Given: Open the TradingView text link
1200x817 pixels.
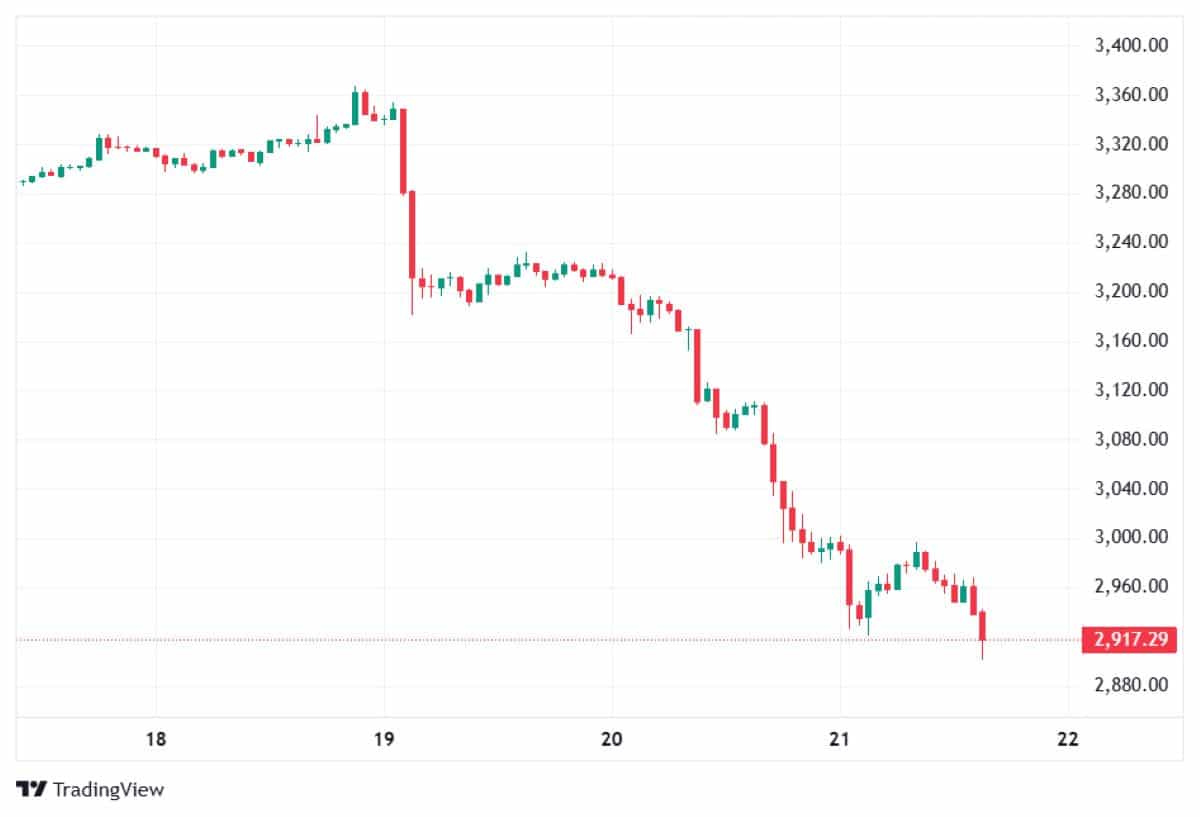Looking at the screenshot, I should coord(108,789).
